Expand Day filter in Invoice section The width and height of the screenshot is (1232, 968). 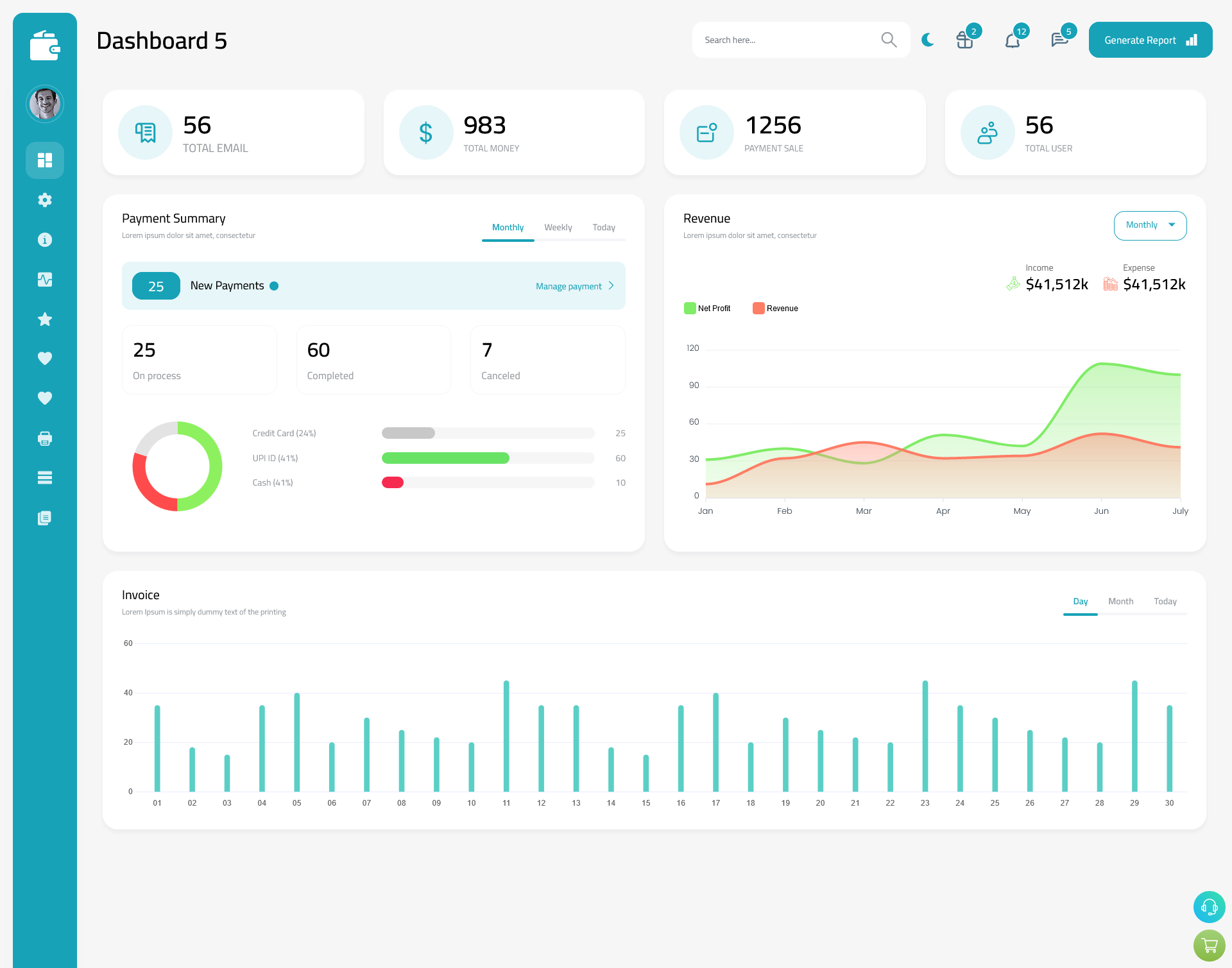coord(1080,601)
